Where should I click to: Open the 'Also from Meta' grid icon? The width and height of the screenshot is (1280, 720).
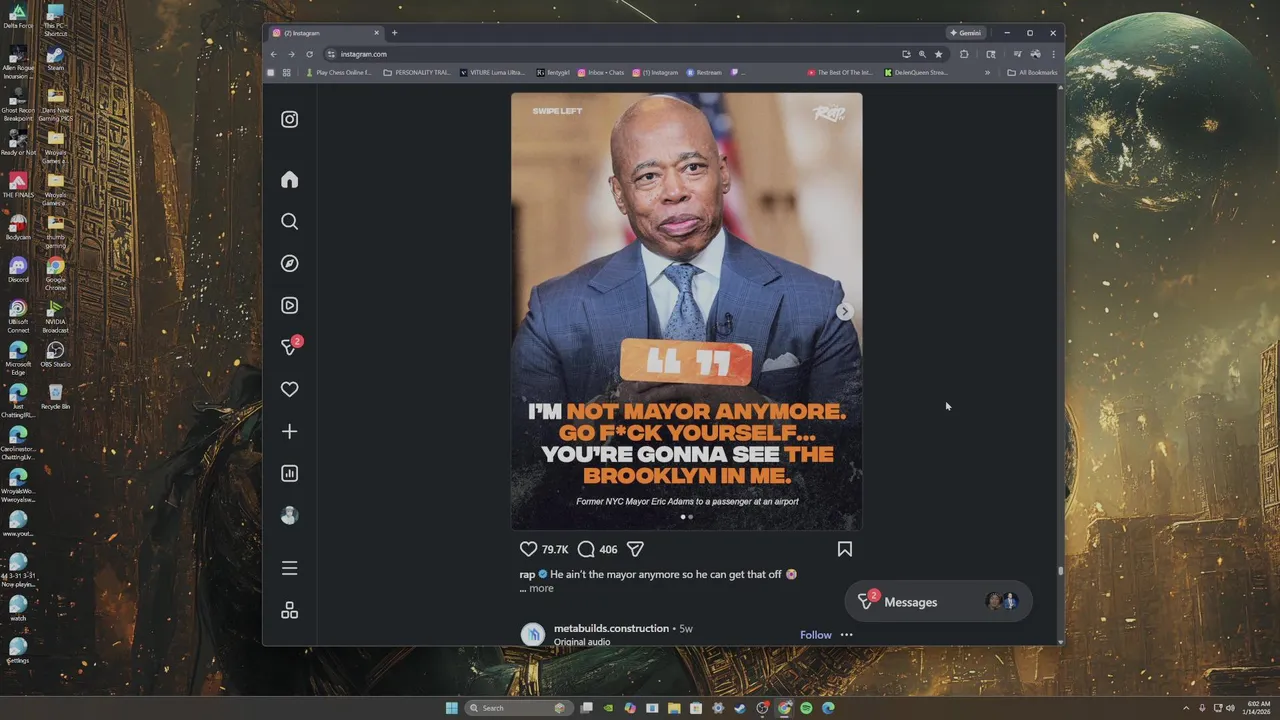[289, 610]
